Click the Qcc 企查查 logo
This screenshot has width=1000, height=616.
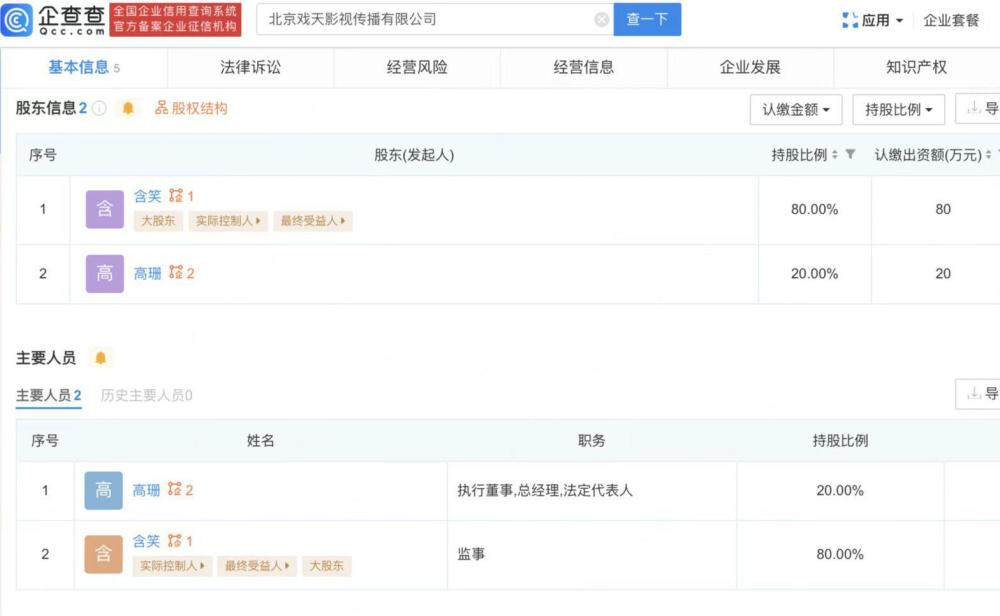(x=52, y=20)
